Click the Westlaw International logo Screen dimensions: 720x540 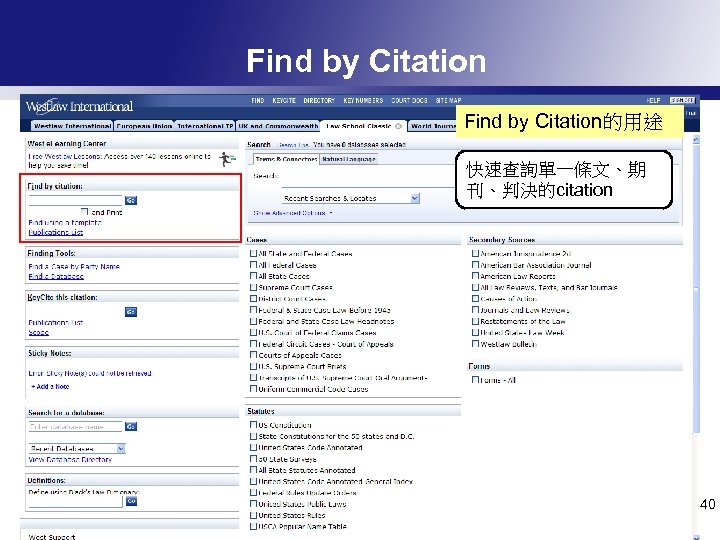[x=79, y=106]
